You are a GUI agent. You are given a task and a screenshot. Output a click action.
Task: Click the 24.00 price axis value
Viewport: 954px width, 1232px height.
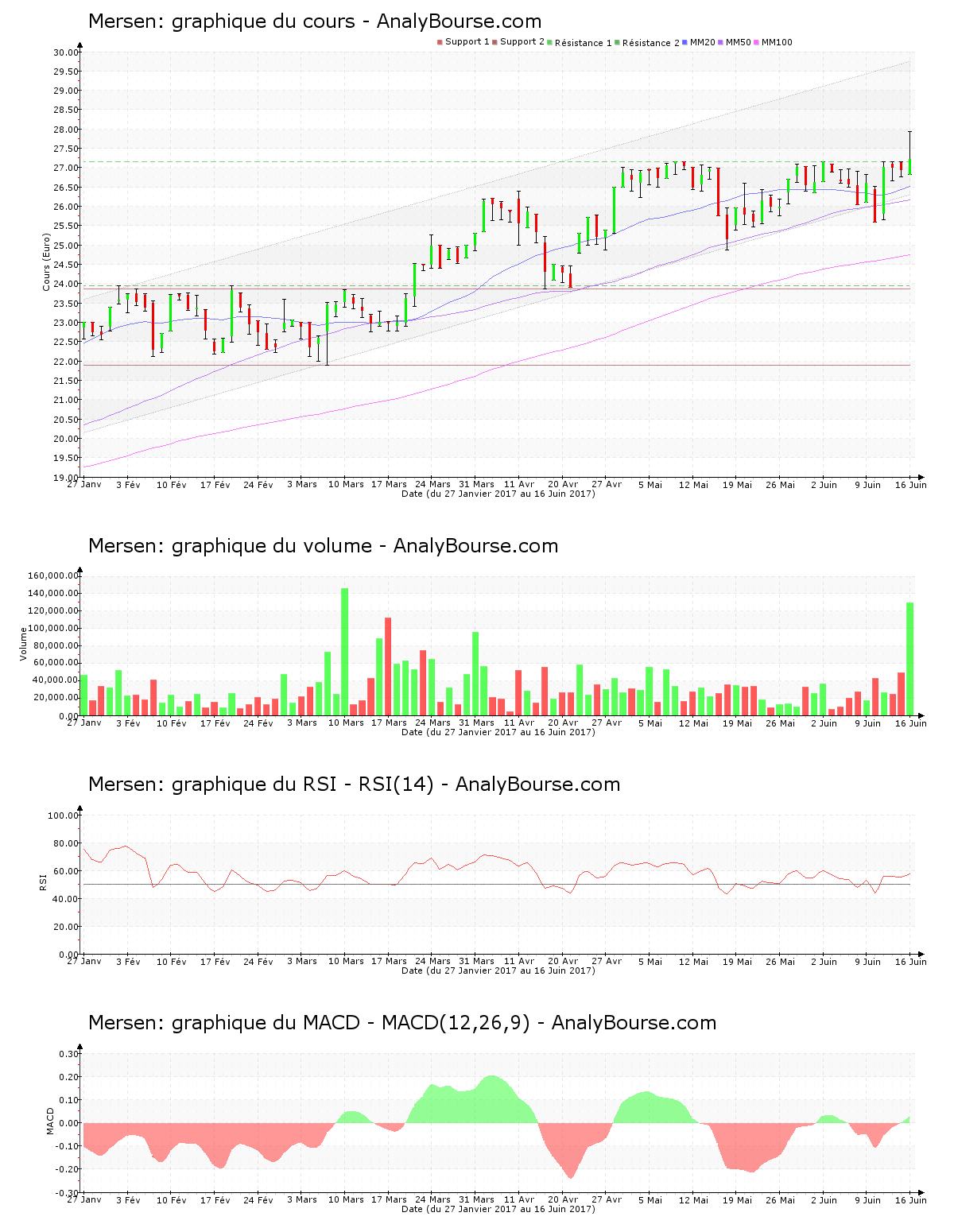66,285
